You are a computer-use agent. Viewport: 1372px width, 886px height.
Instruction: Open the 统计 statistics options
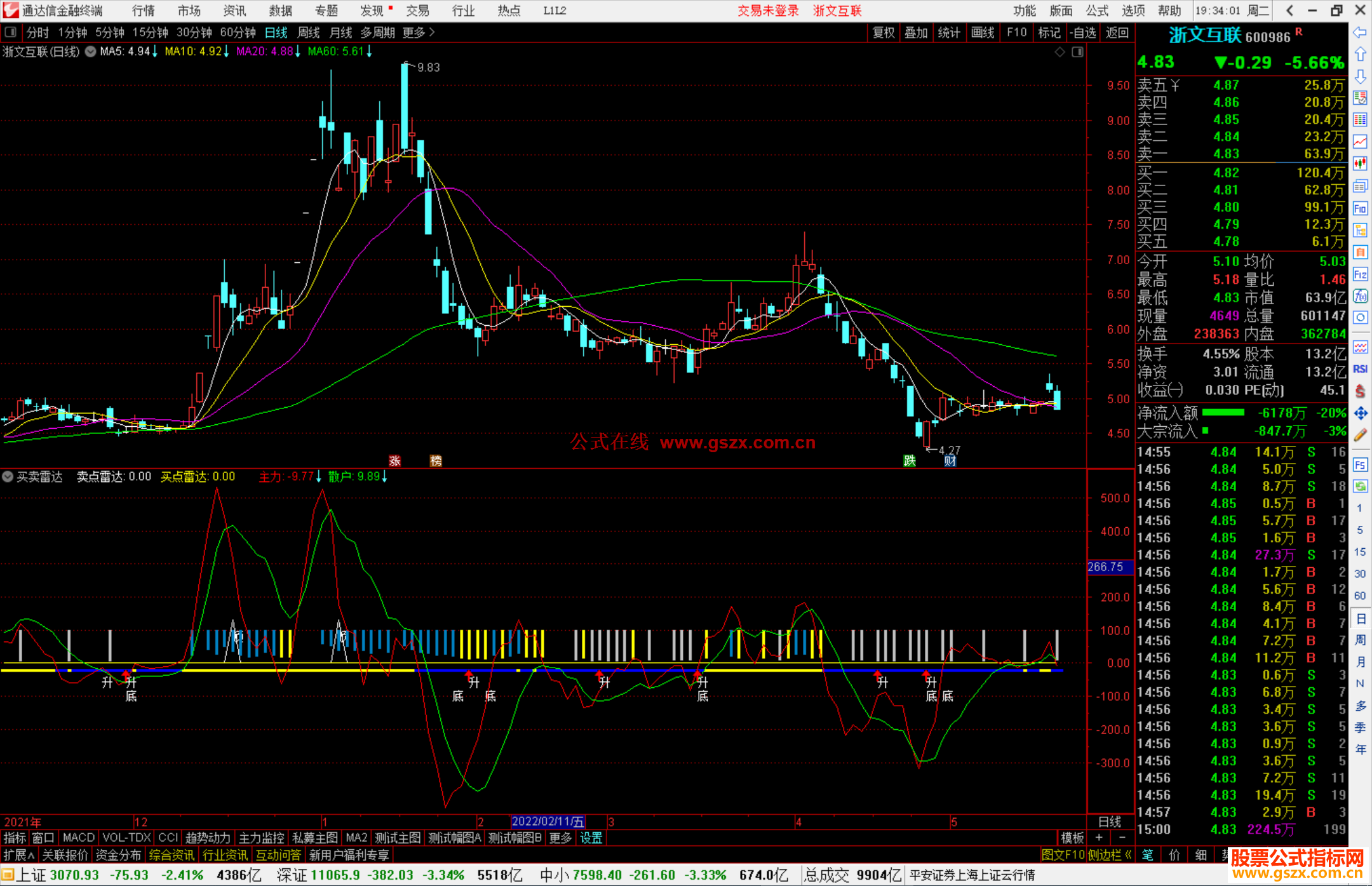[x=949, y=32]
